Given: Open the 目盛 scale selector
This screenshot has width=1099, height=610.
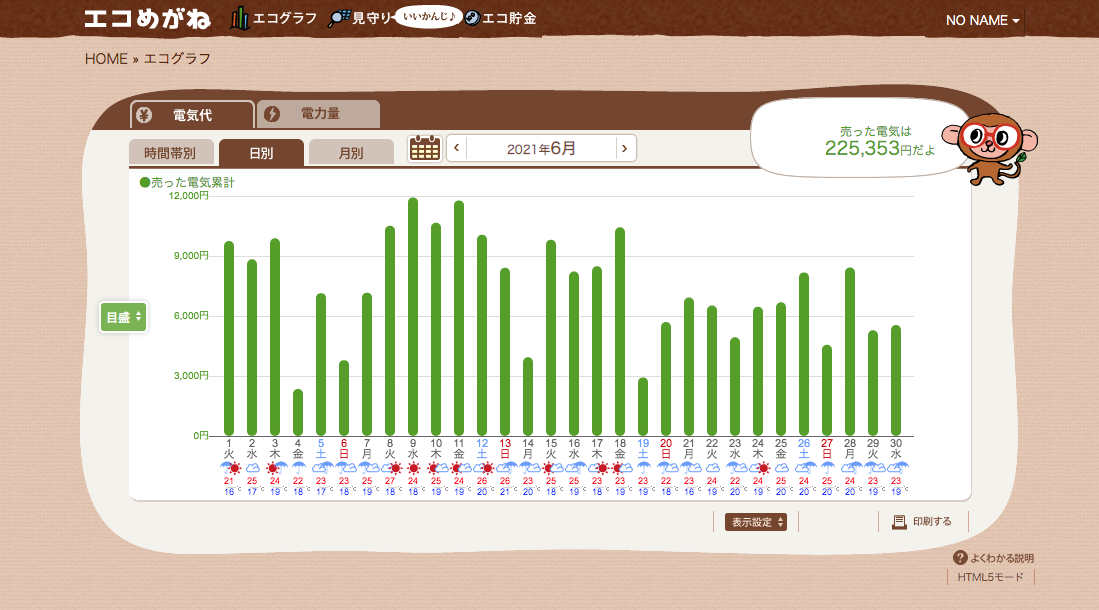Looking at the screenshot, I should point(123,317).
